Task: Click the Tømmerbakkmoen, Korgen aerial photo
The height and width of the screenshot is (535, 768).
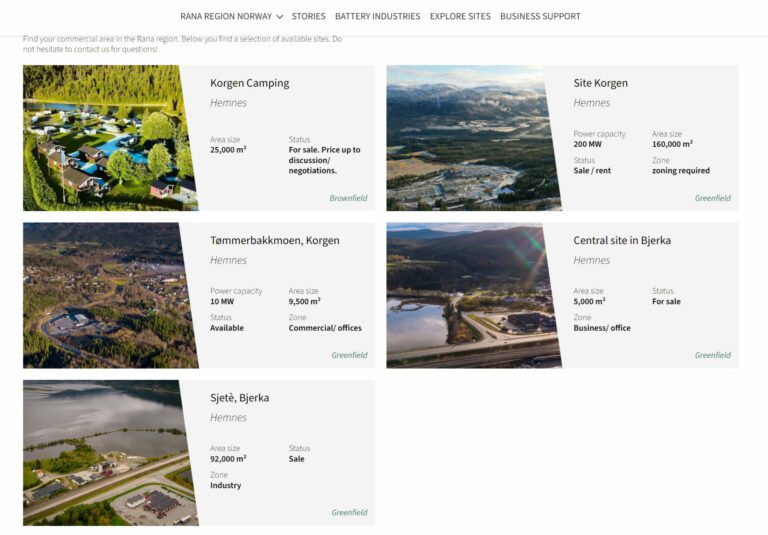Action: pos(105,295)
